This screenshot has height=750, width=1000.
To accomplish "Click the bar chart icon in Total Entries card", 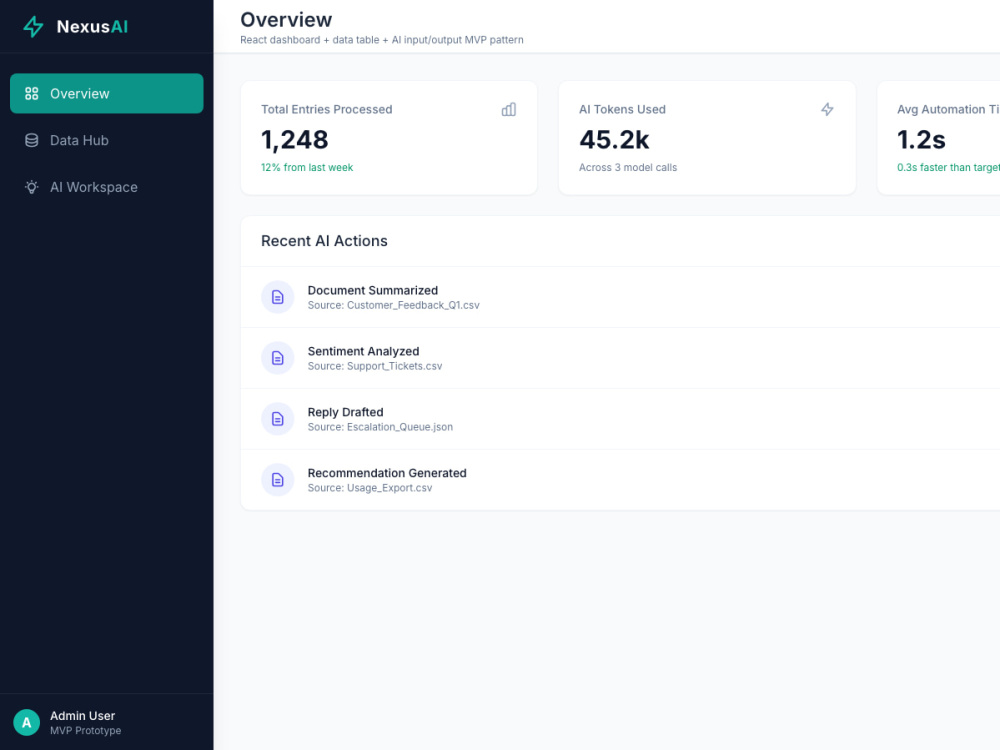I will [x=509, y=110].
